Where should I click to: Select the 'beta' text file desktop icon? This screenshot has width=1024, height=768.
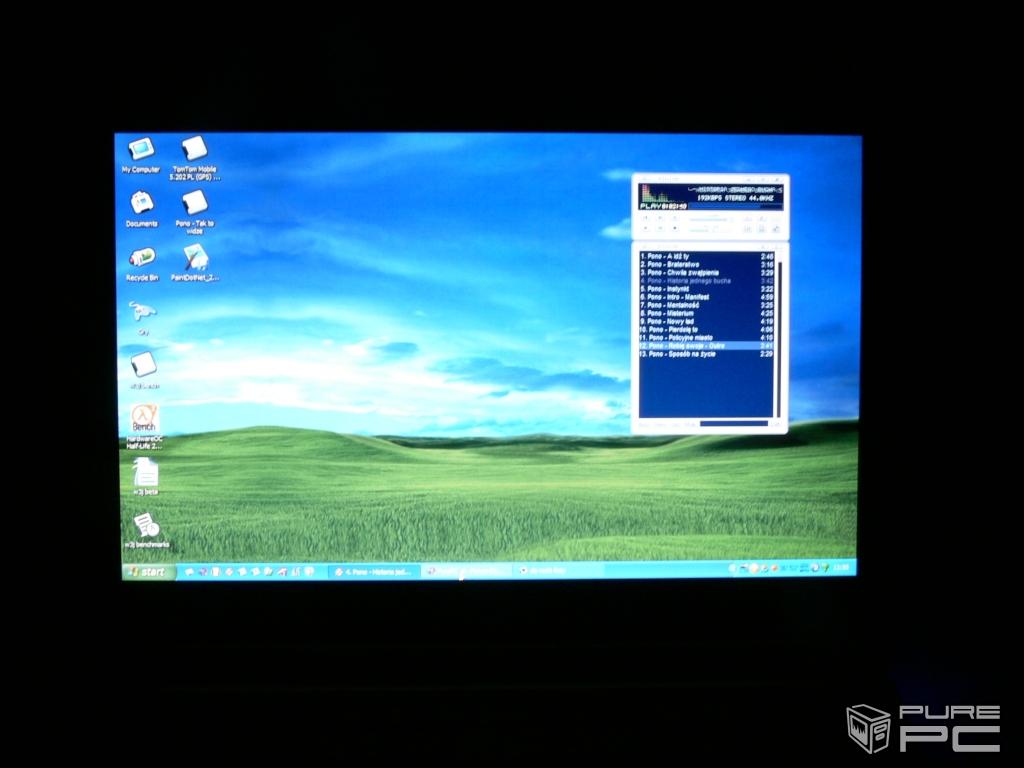click(146, 476)
